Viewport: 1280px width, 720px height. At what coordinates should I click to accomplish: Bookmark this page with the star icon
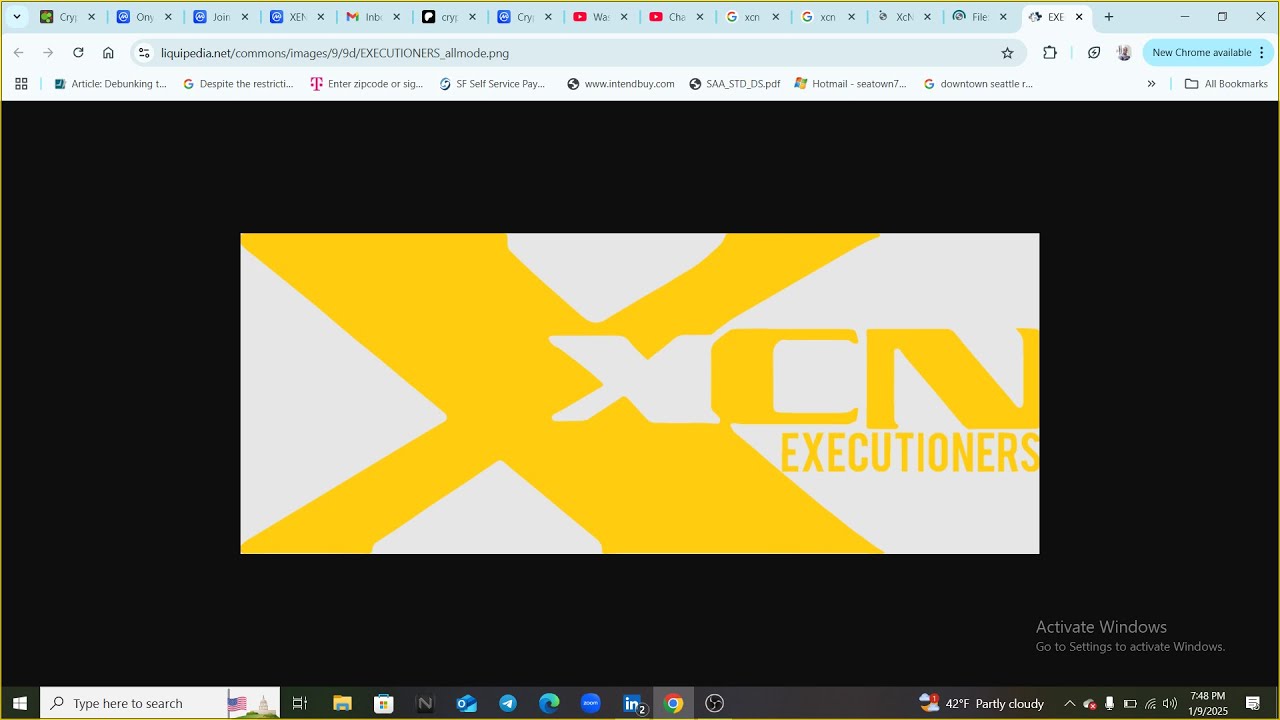click(x=1007, y=53)
